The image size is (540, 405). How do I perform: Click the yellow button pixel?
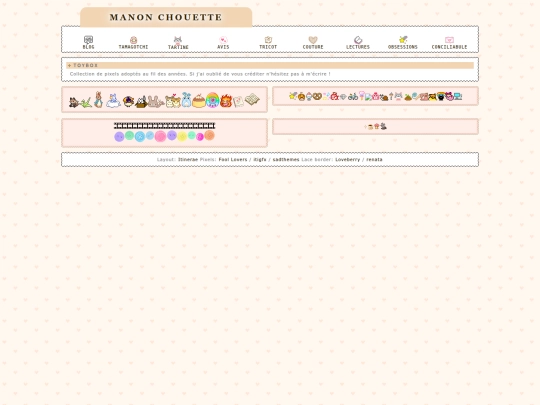point(182,137)
